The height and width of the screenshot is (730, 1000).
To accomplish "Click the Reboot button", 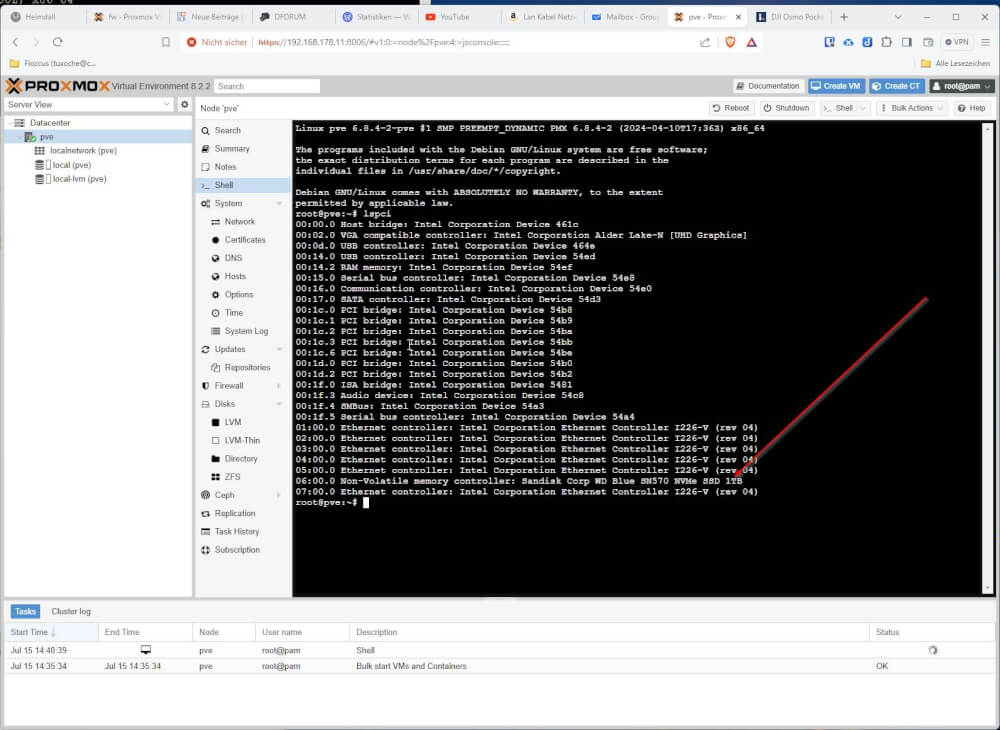I will (x=731, y=108).
